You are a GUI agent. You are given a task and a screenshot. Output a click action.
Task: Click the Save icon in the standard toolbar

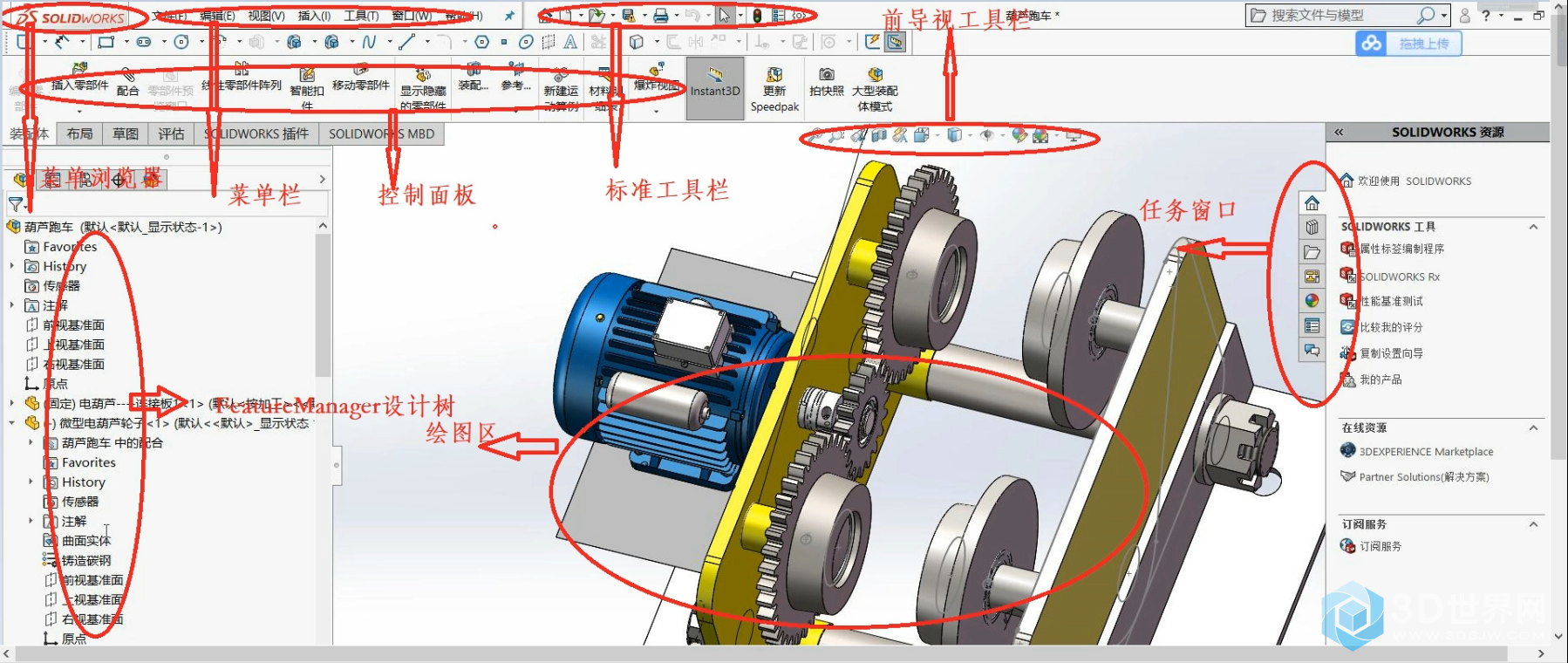[x=628, y=16]
